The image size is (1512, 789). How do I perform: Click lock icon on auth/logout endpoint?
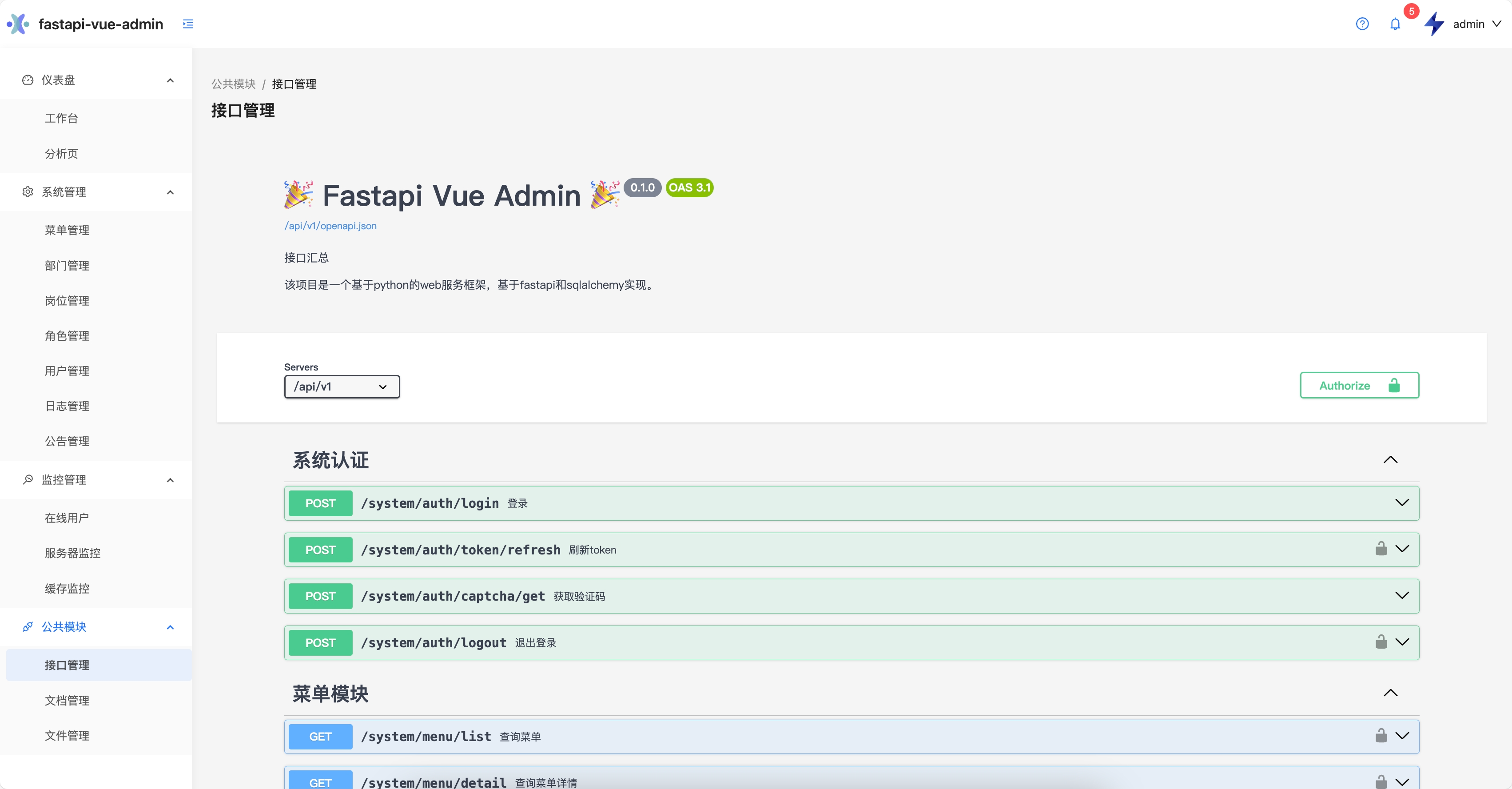[1381, 642]
